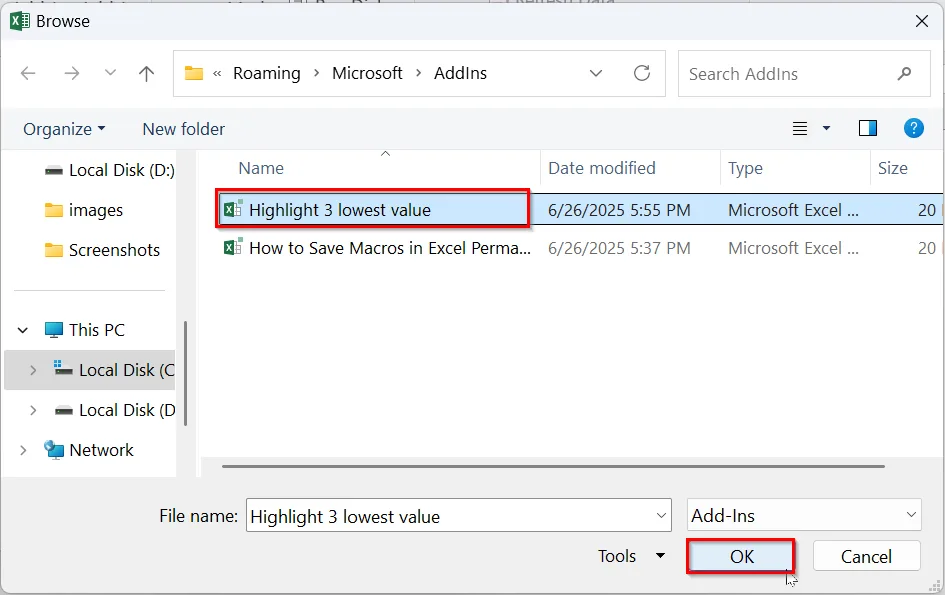Toggle the preview pane

pyautogui.click(x=867, y=128)
